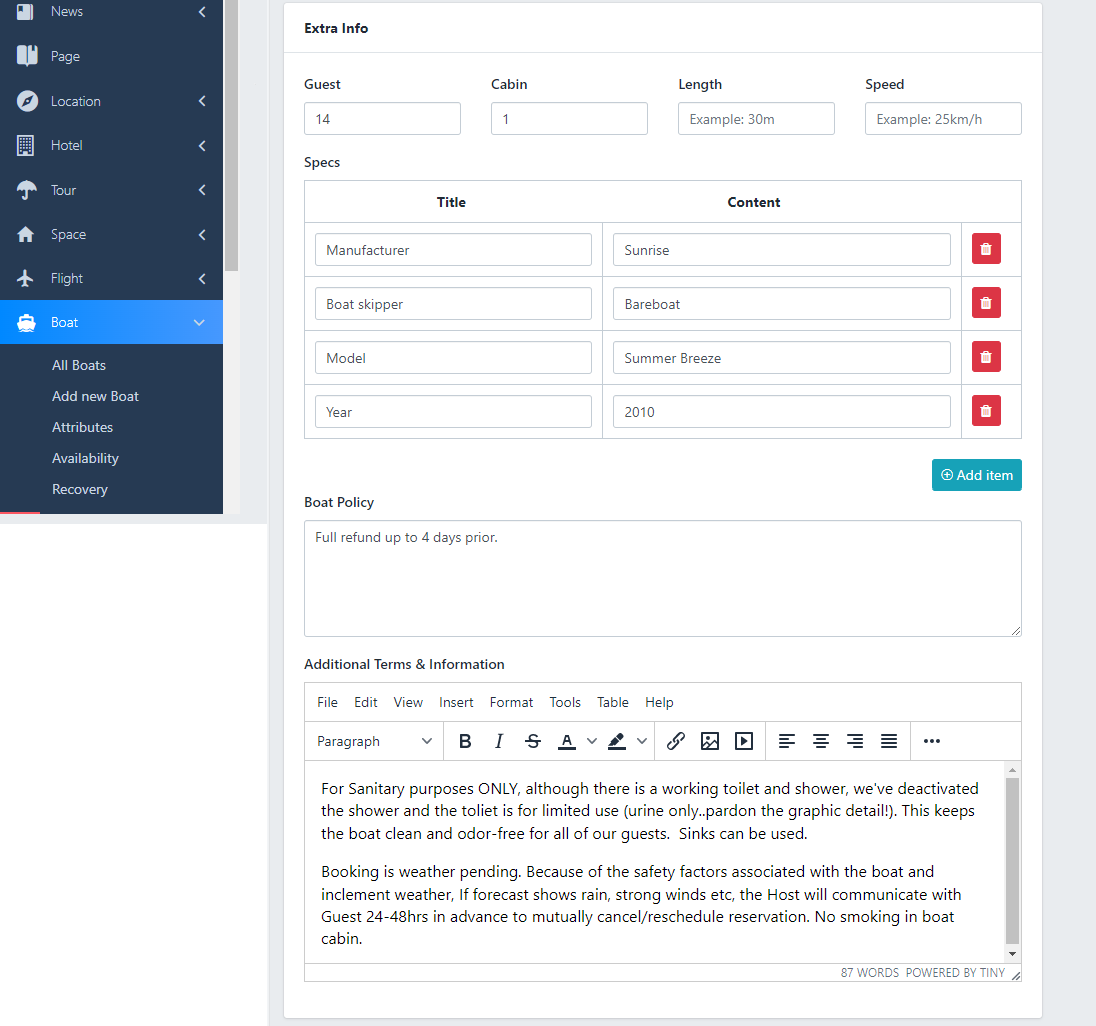Image resolution: width=1096 pixels, height=1026 pixels.
Task: Open the Paragraph format dropdown
Action: point(374,741)
